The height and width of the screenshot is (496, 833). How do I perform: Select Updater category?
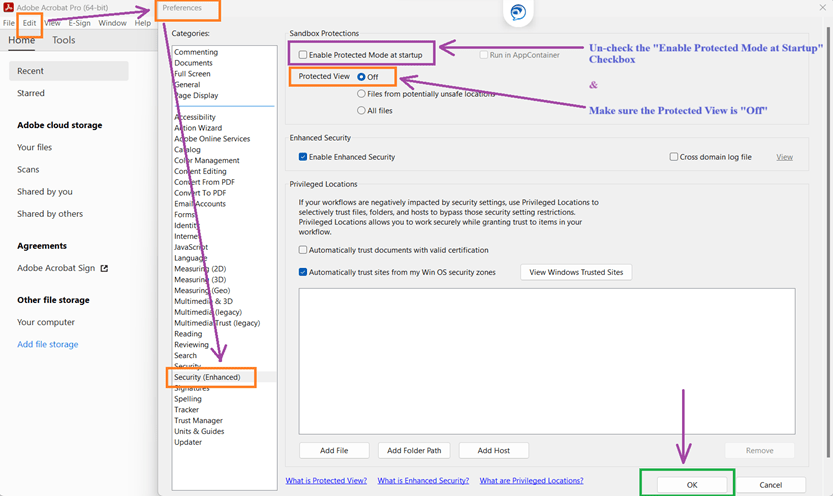pos(188,442)
